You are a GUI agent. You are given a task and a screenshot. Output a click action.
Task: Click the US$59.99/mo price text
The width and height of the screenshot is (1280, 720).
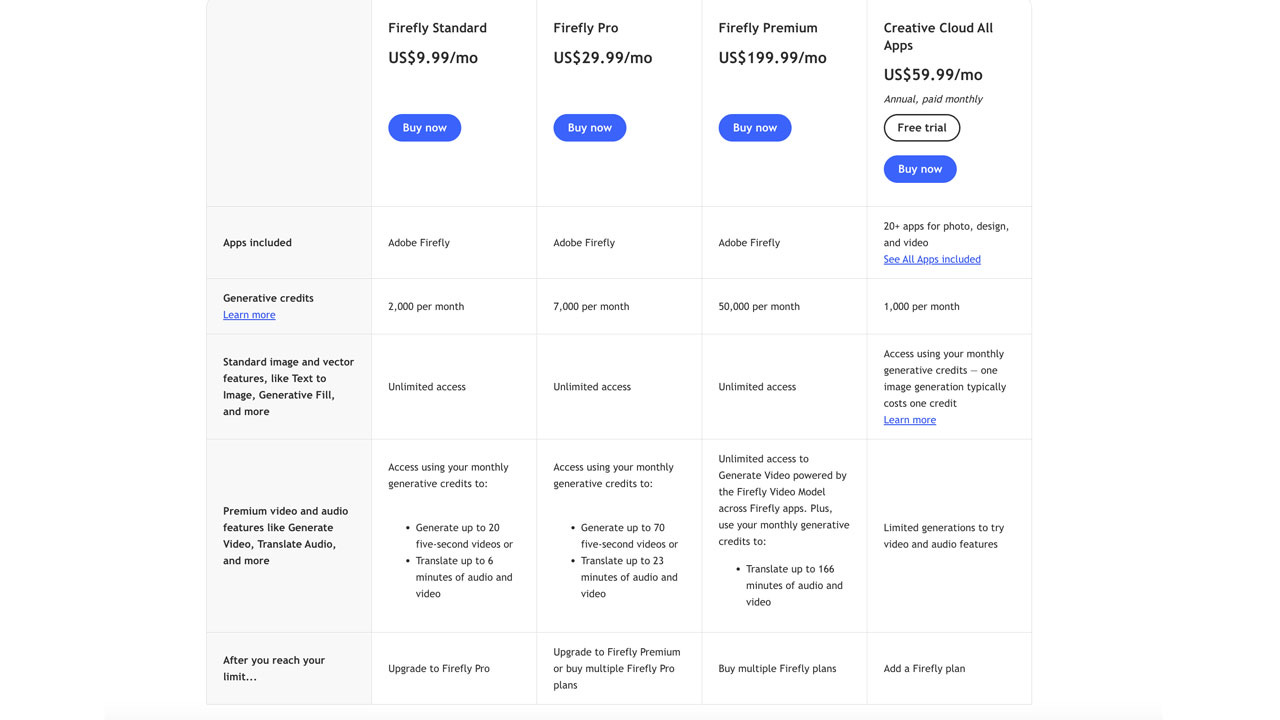pyautogui.click(x=932, y=75)
